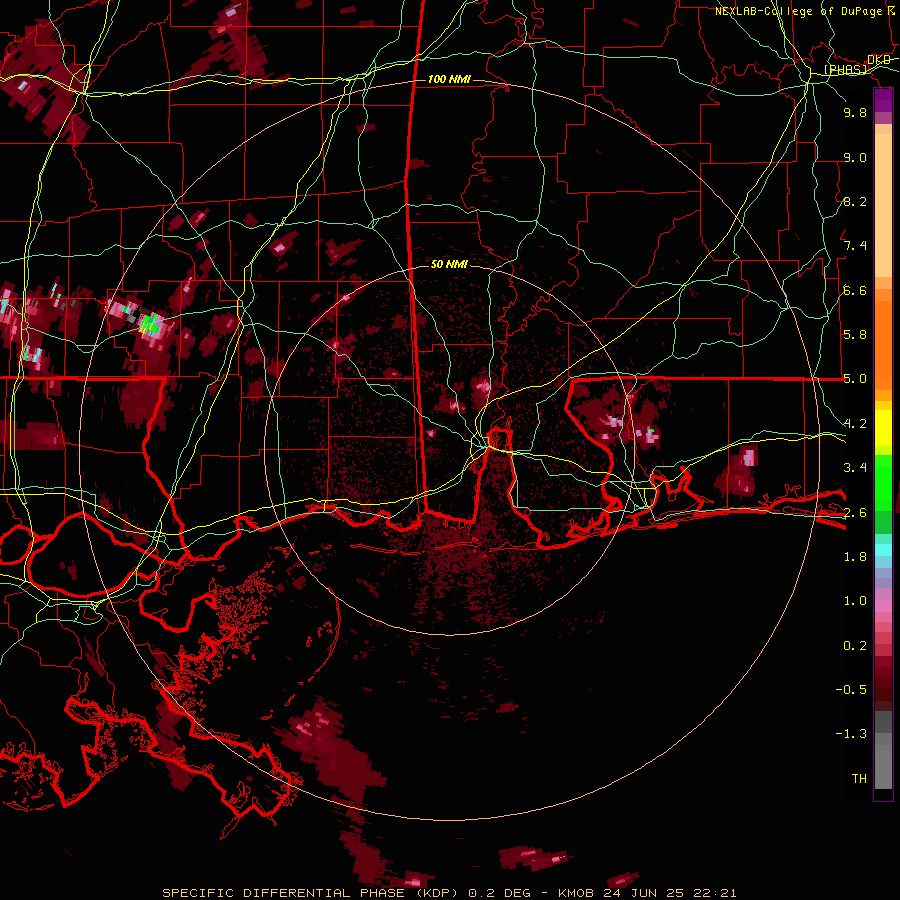Screen dimensions: 900x900
Task: Pick the orange band of the color bar
Action: [x=883, y=339]
